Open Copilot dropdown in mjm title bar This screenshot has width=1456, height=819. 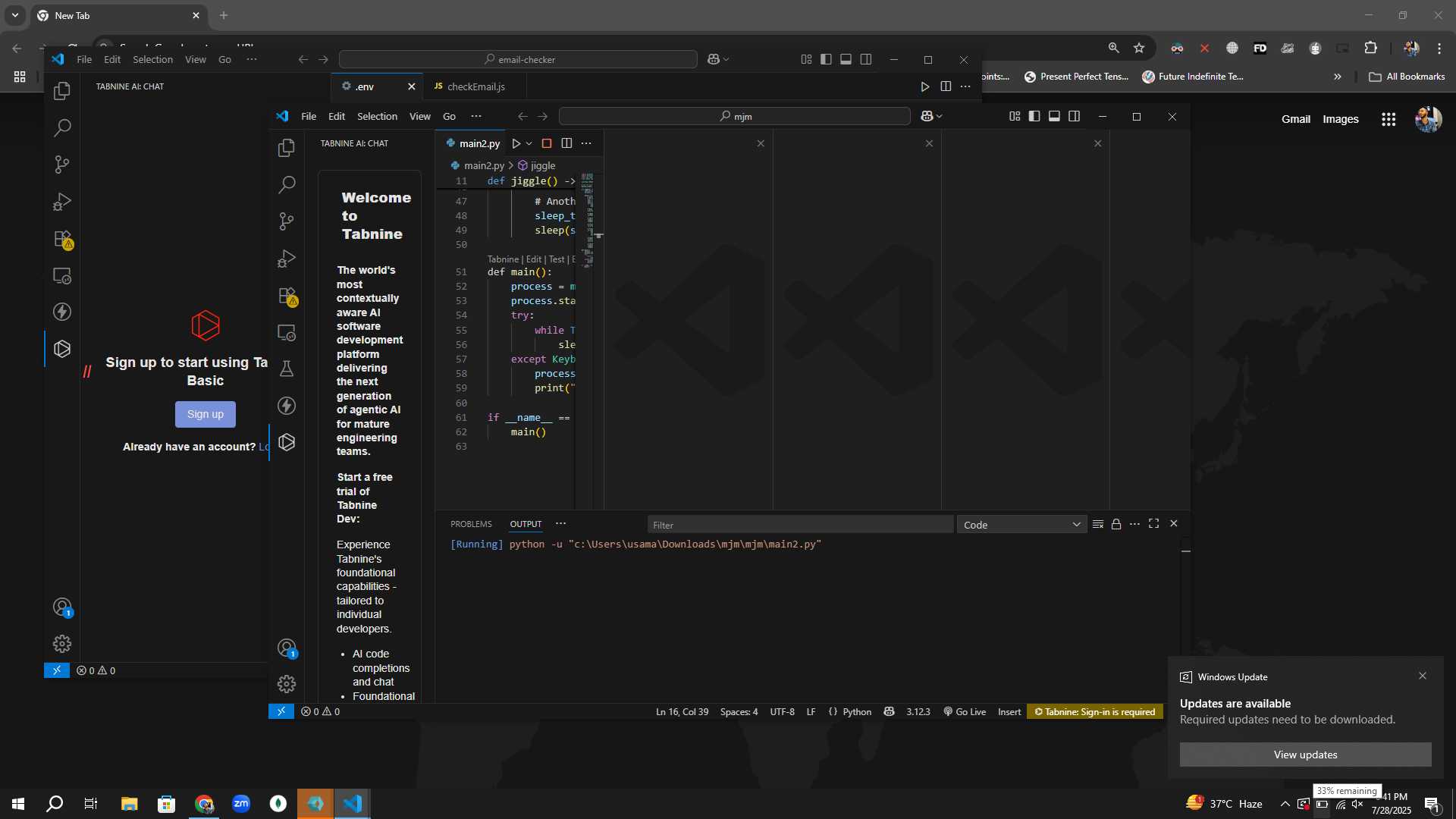click(x=931, y=116)
